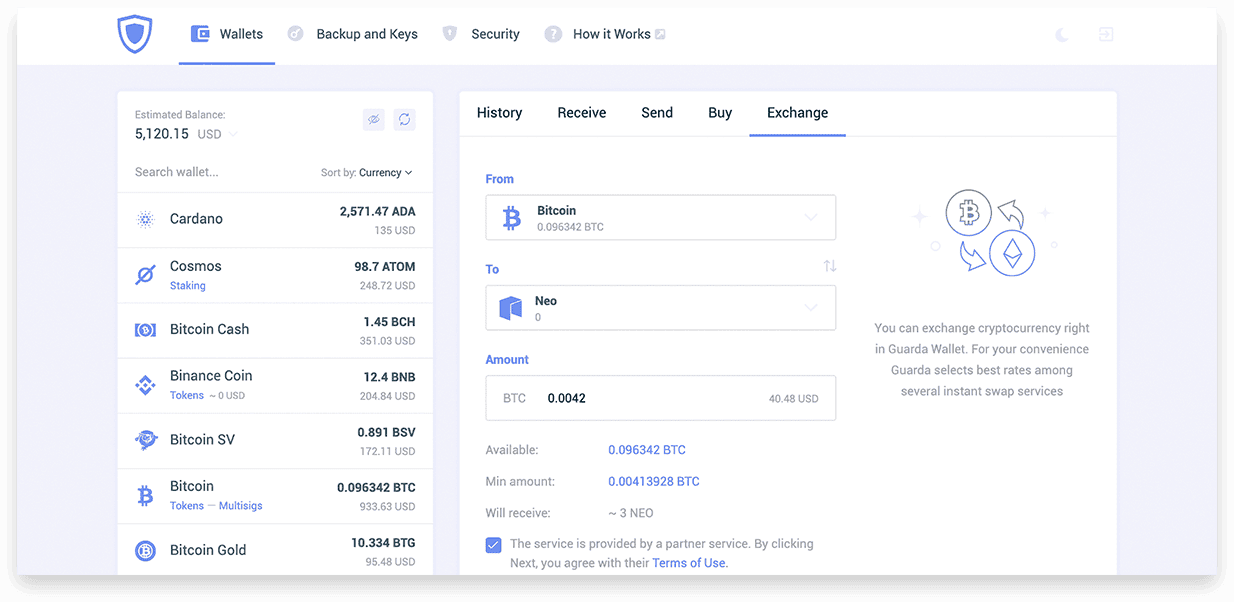Open the USD balance currency dropdown

(x=217, y=134)
